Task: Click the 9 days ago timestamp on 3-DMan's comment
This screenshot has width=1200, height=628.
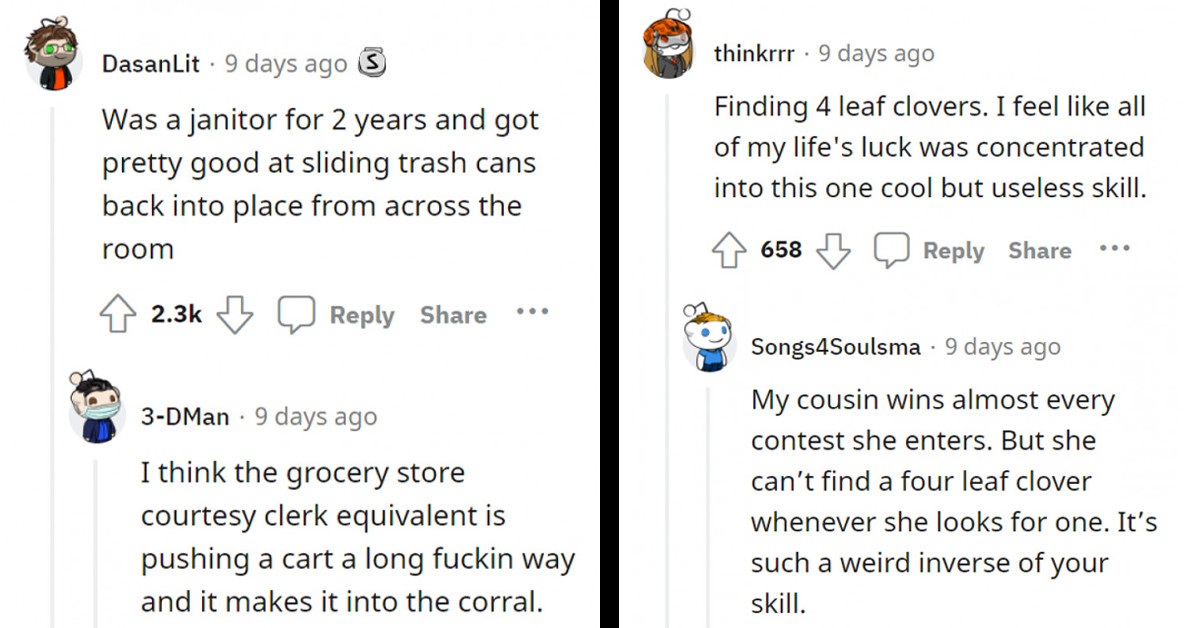Action: [315, 416]
